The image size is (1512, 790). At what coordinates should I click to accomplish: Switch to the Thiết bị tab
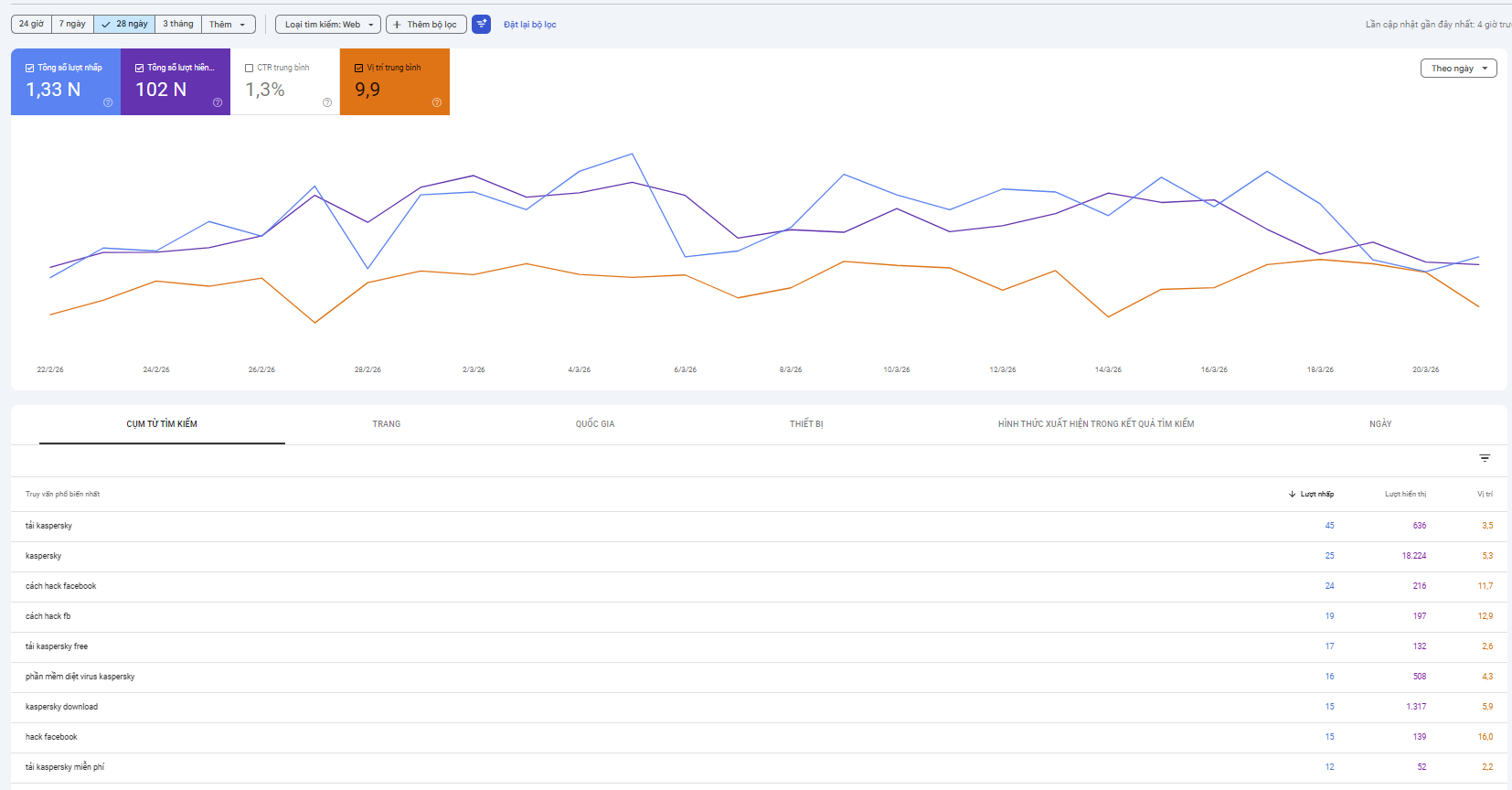coord(806,424)
